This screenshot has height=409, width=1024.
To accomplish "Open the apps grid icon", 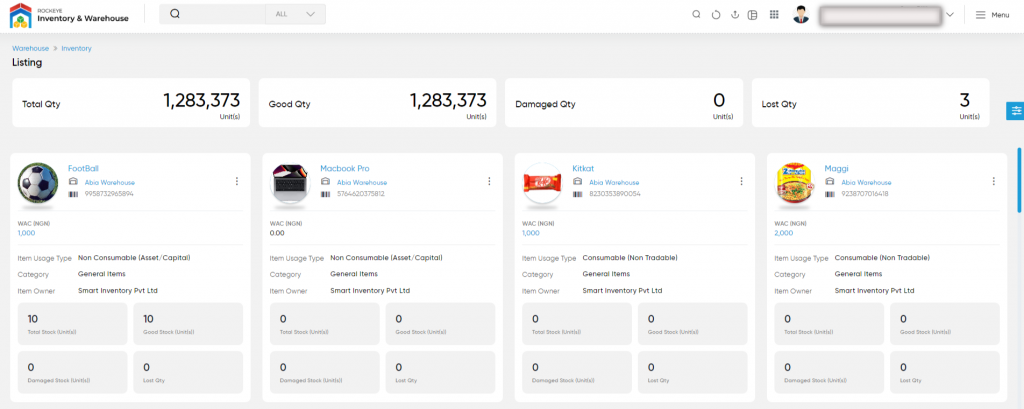I will tap(775, 14).
